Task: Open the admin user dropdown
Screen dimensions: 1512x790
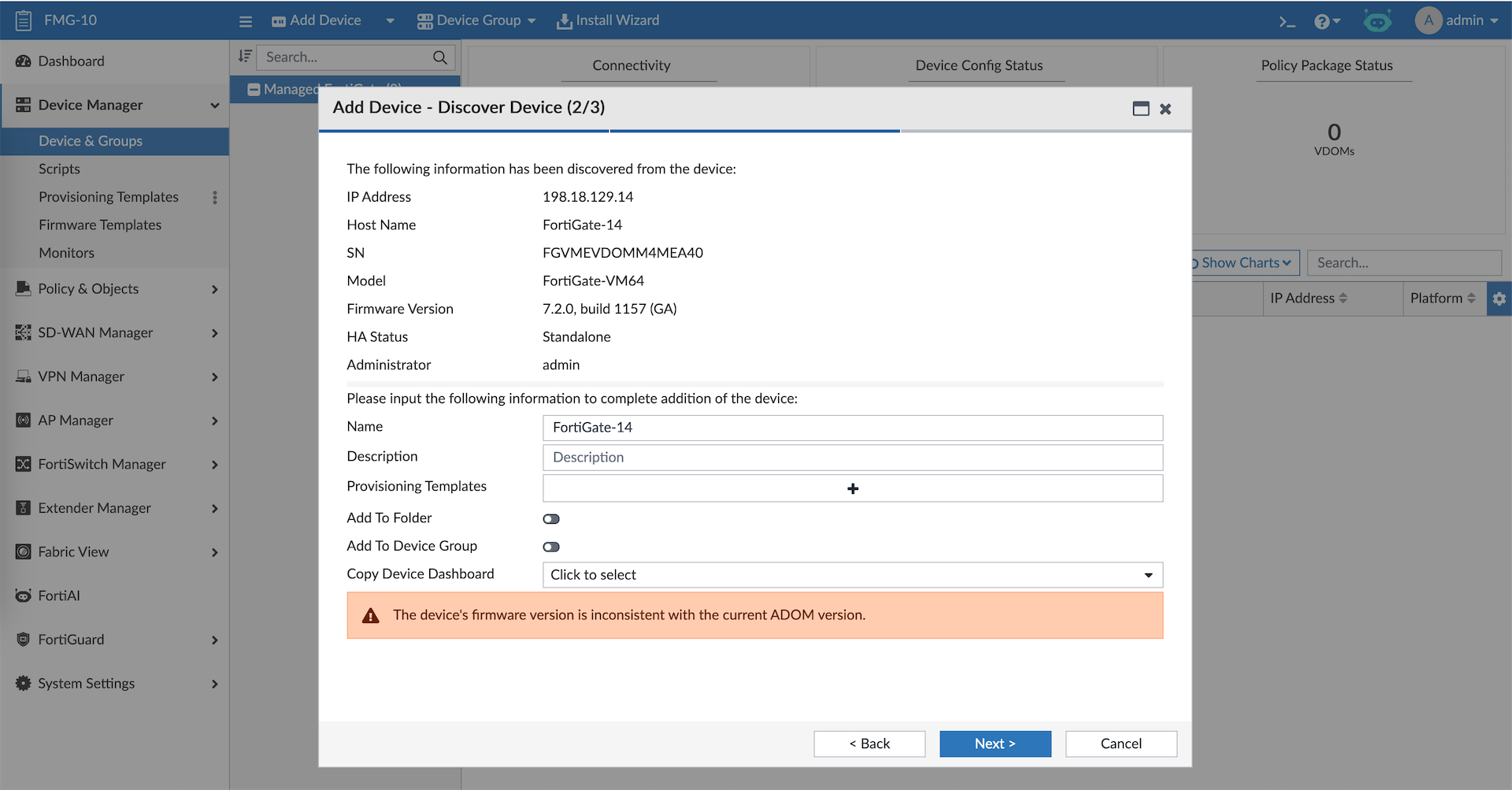Action: [x=1457, y=20]
